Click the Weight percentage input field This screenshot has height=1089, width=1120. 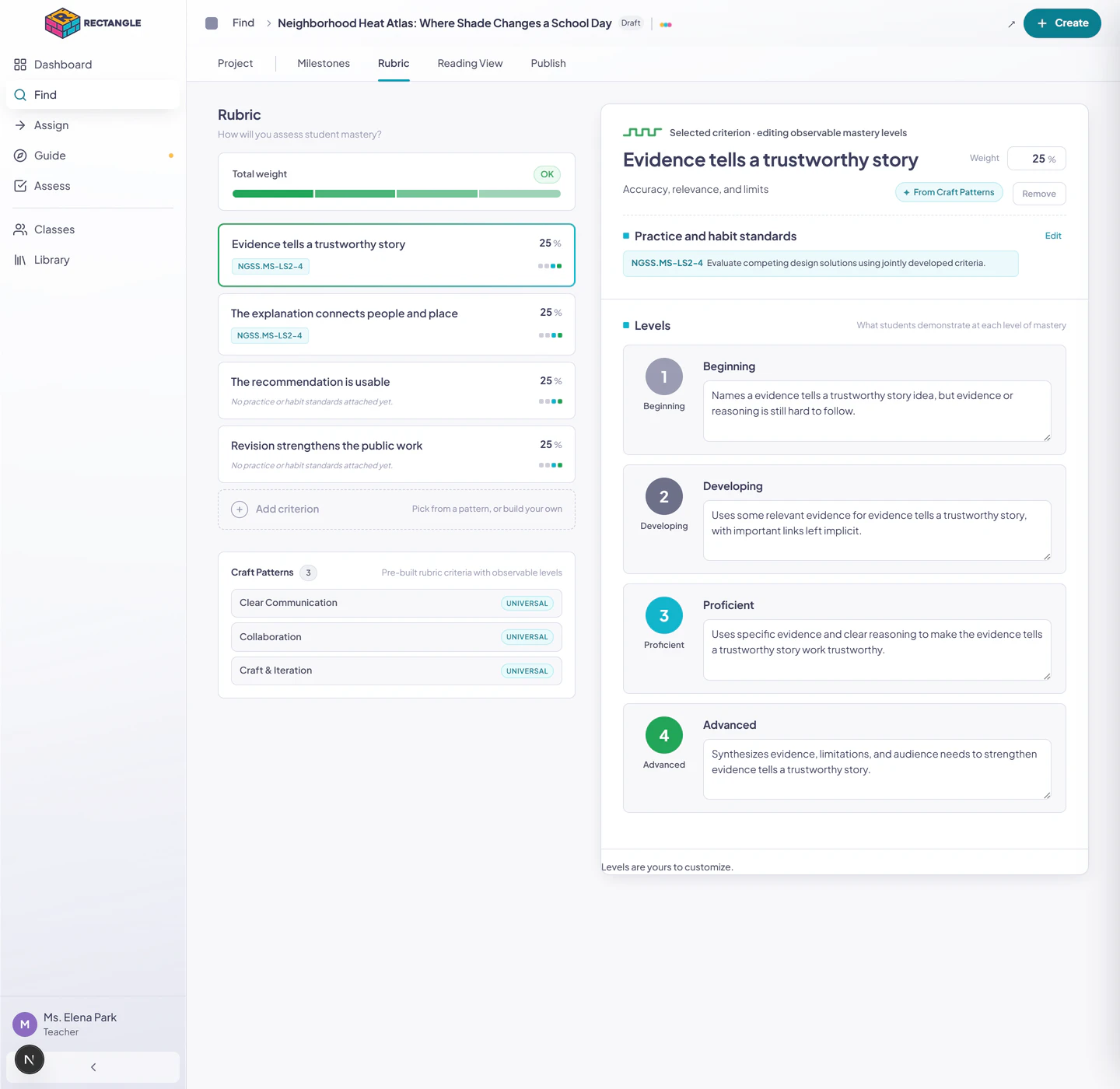(x=1036, y=159)
